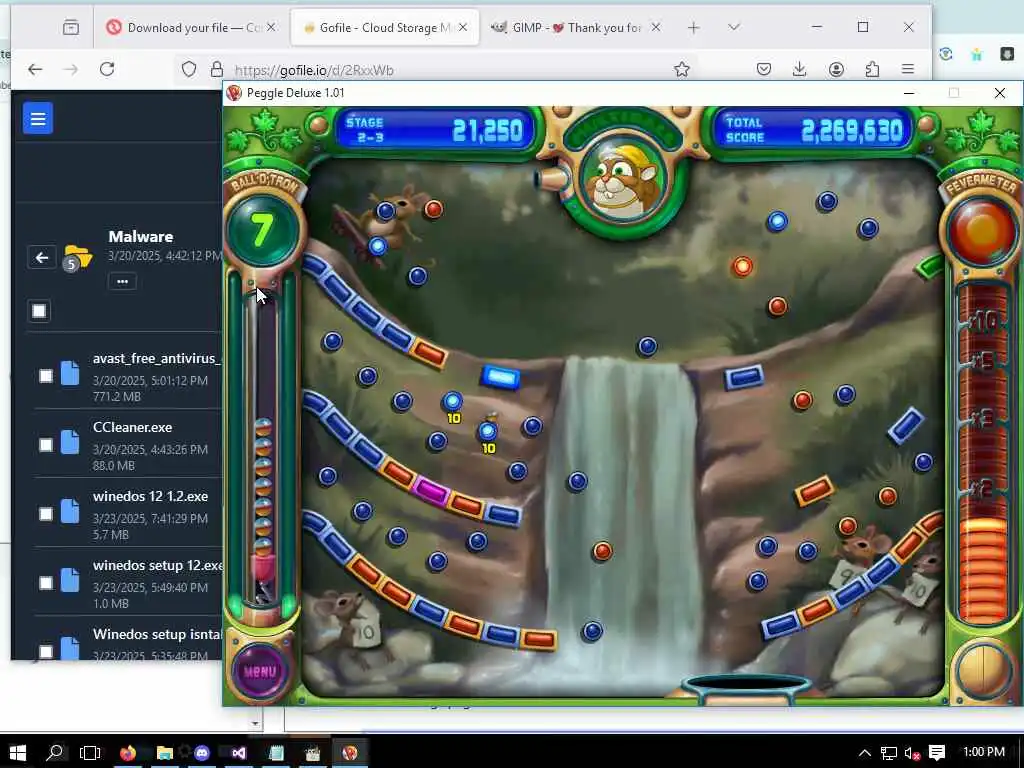Click the magenta power-up brick peg
This screenshot has width=1024, height=768.
(432, 490)
